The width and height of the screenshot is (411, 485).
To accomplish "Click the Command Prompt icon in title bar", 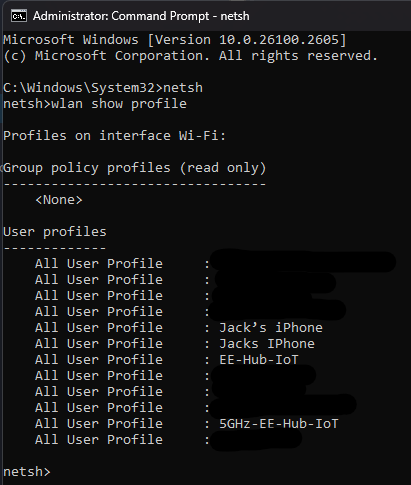I will coord(19,16).
